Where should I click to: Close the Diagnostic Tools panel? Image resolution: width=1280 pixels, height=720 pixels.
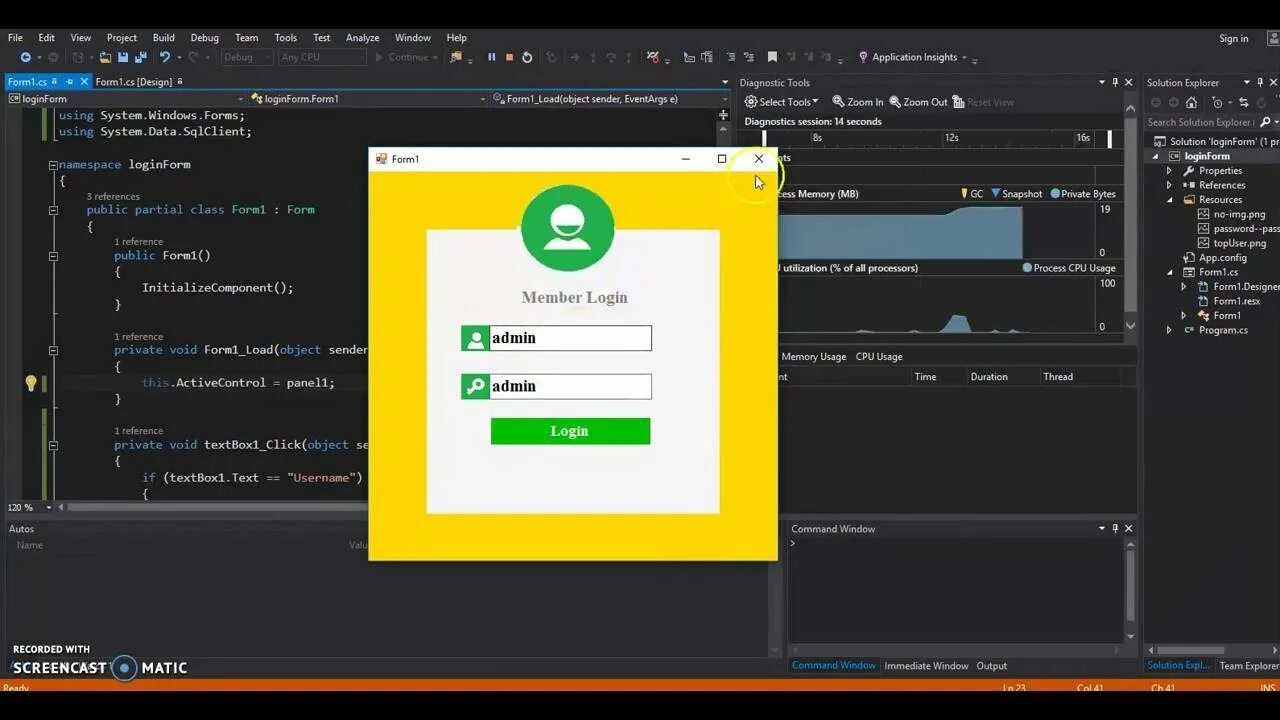1129,82
